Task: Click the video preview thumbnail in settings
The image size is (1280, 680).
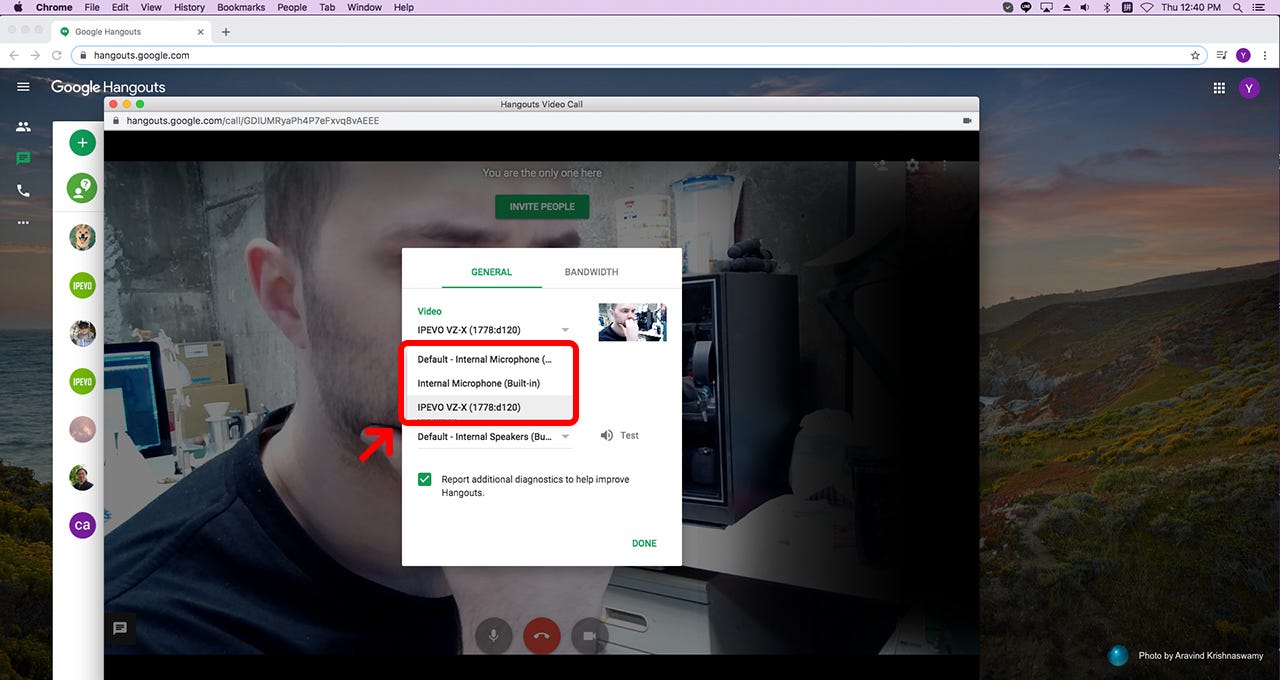Action: click(632, 322)
